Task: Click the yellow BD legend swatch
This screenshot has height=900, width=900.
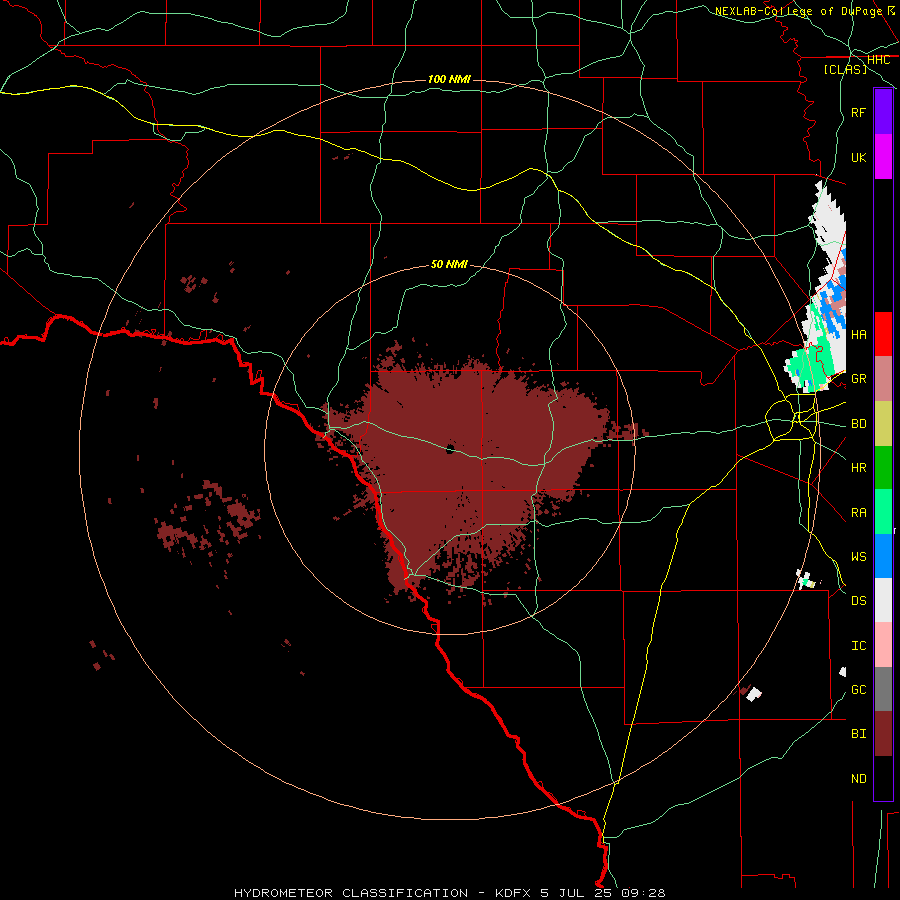Action: coord(883,424)
